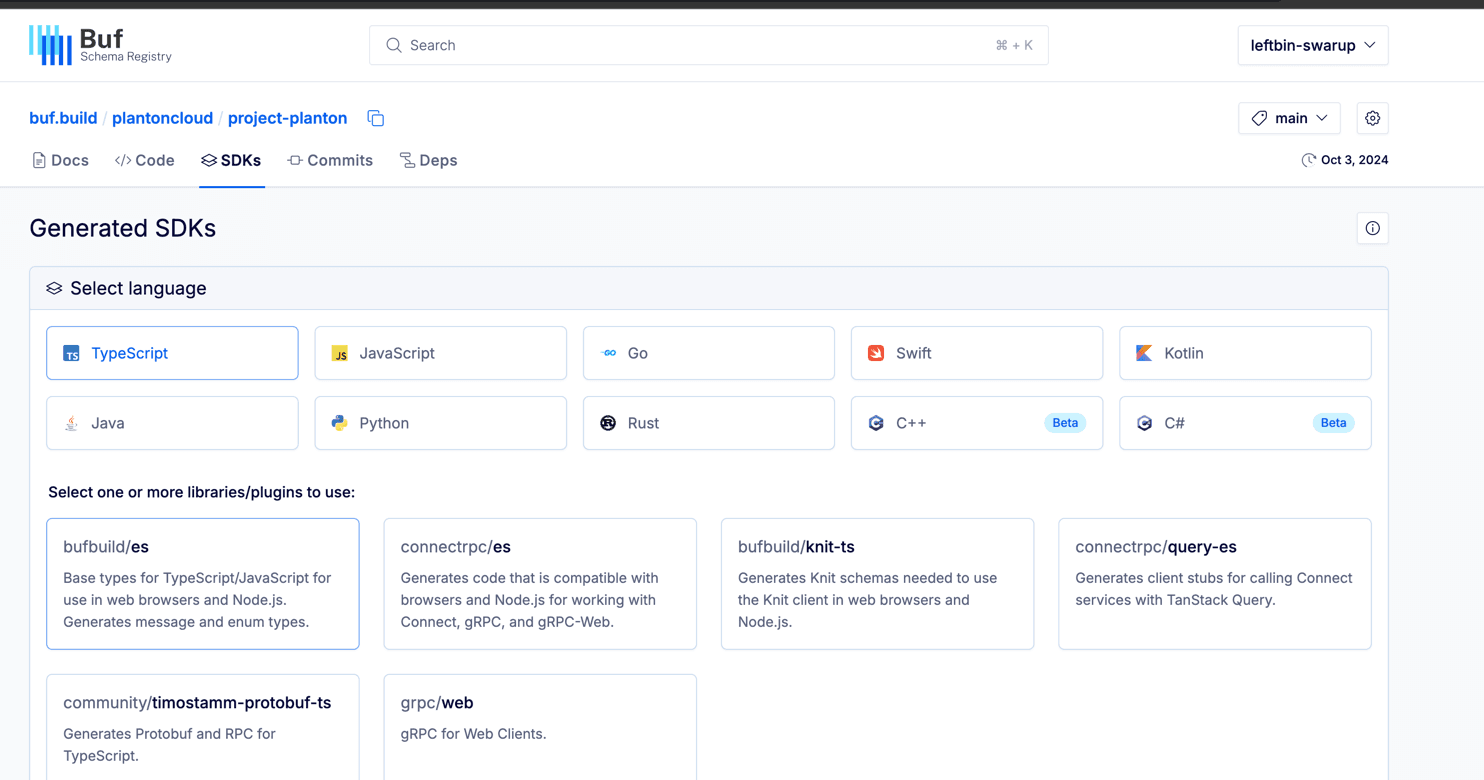1484x780 pixels.
Task: Click the C++ hexagon icon
Action: coord(876,423)
